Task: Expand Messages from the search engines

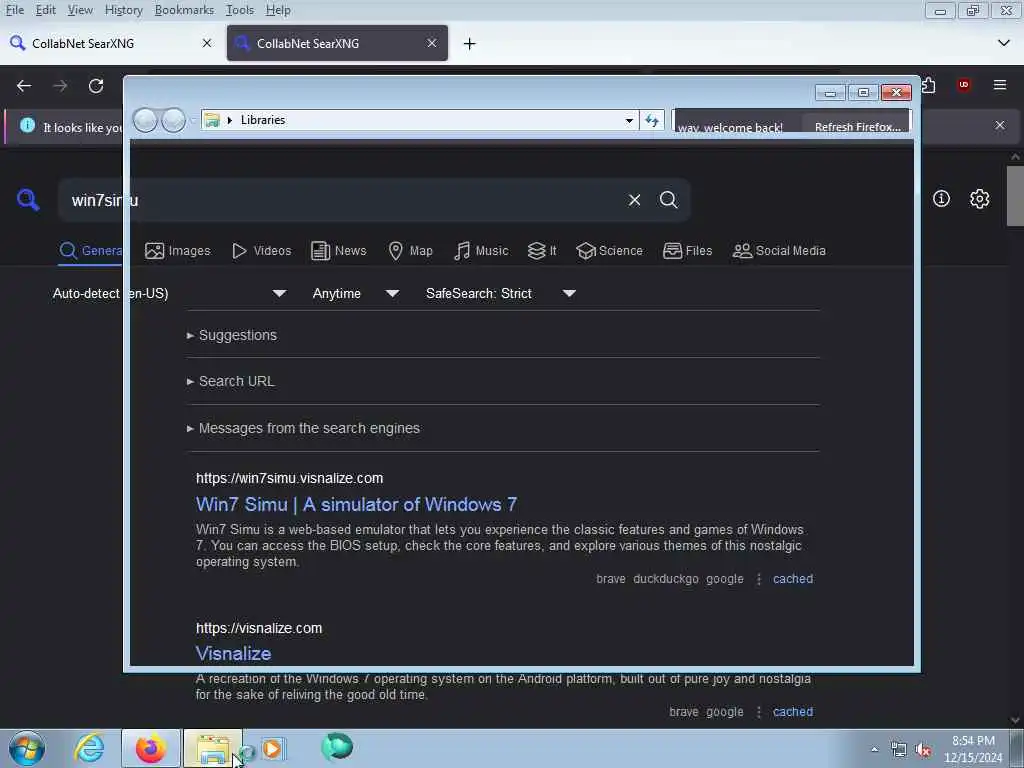Action: pyautogui.click(x=303, y=428)
